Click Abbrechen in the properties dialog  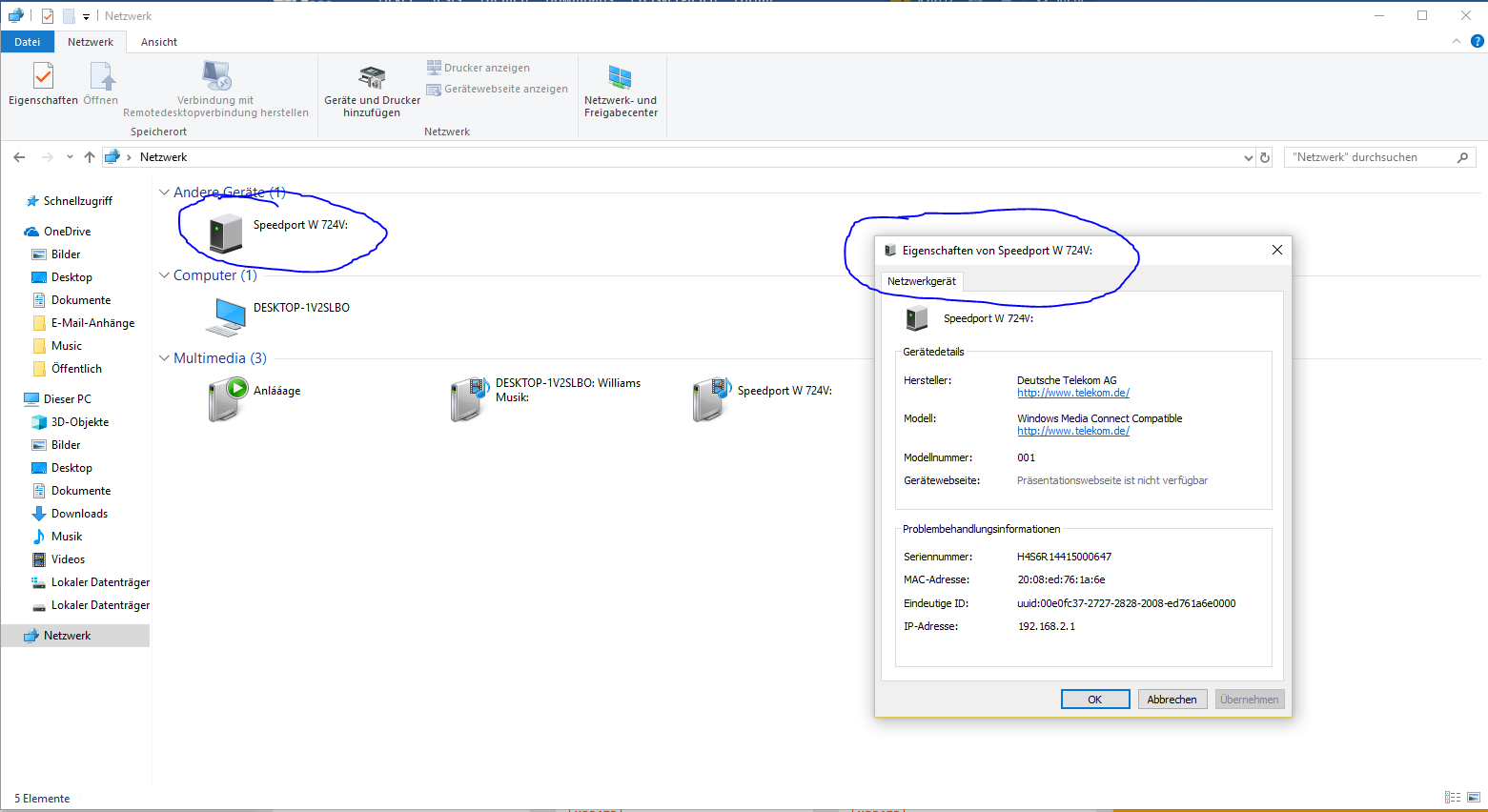pyautogui.click(x=1172, y=700)
